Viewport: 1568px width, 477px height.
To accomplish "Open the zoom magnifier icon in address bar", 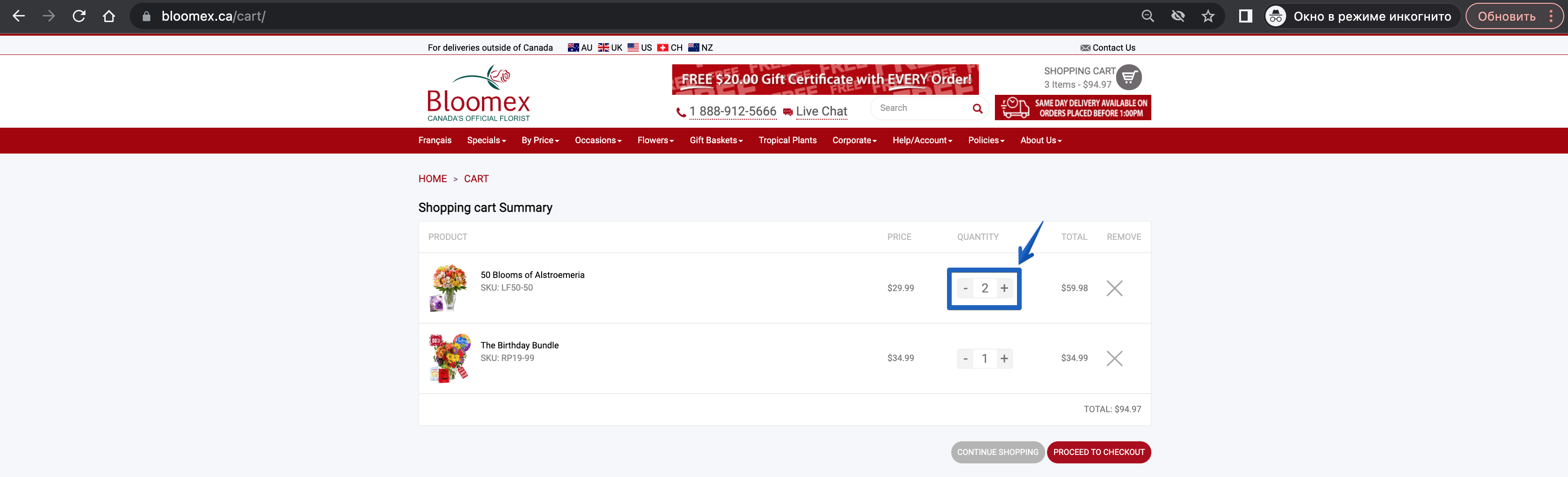I will click(1148, 16).
